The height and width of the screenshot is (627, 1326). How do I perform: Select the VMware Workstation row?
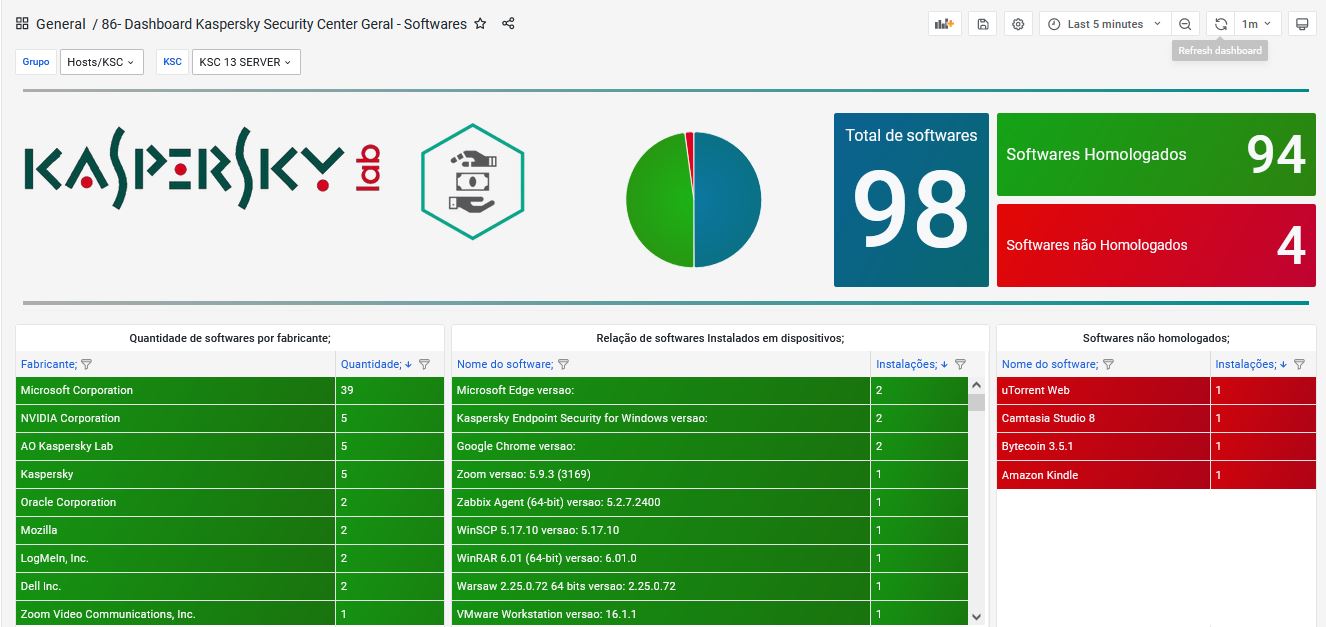[x=710, y=614]
